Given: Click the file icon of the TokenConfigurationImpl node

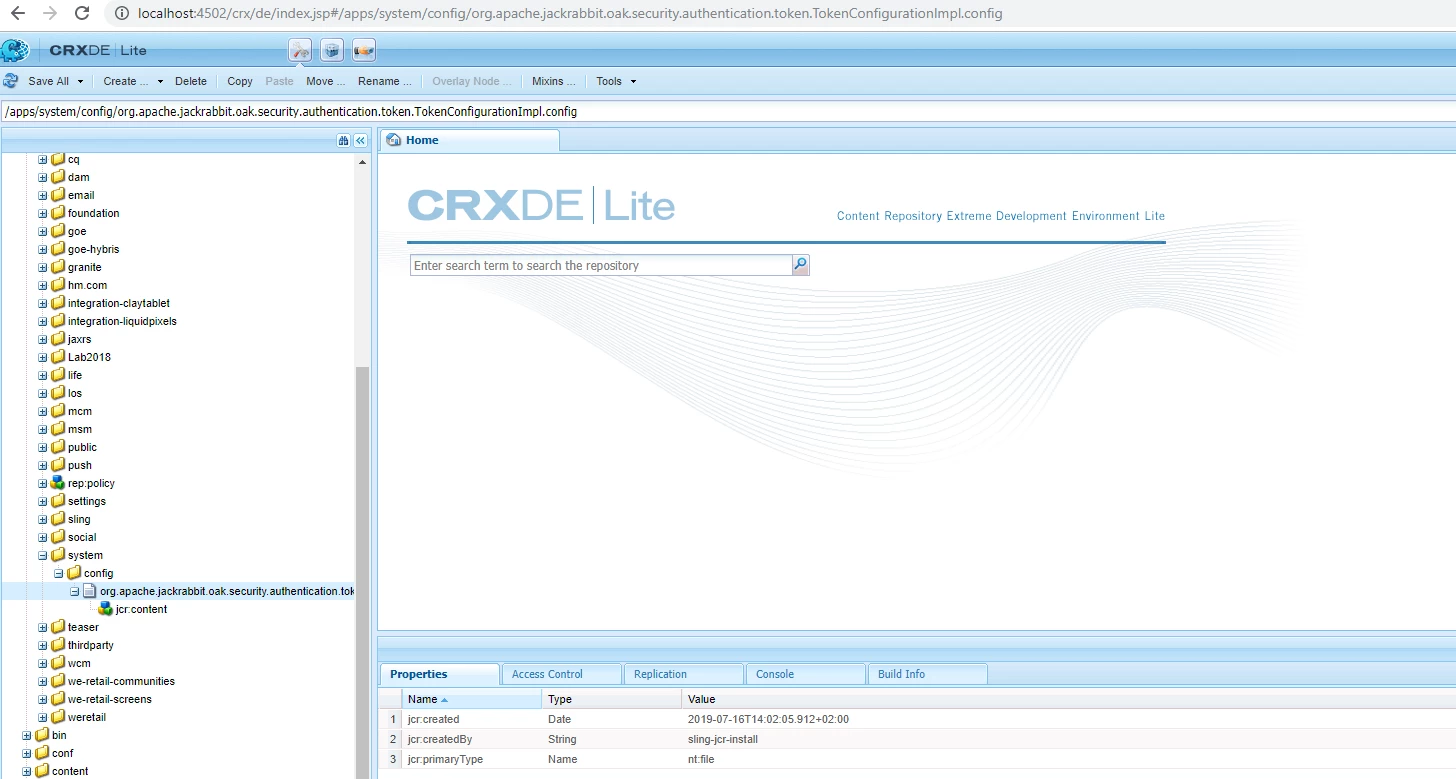Looking at the screenshot, I should point(90,591).
